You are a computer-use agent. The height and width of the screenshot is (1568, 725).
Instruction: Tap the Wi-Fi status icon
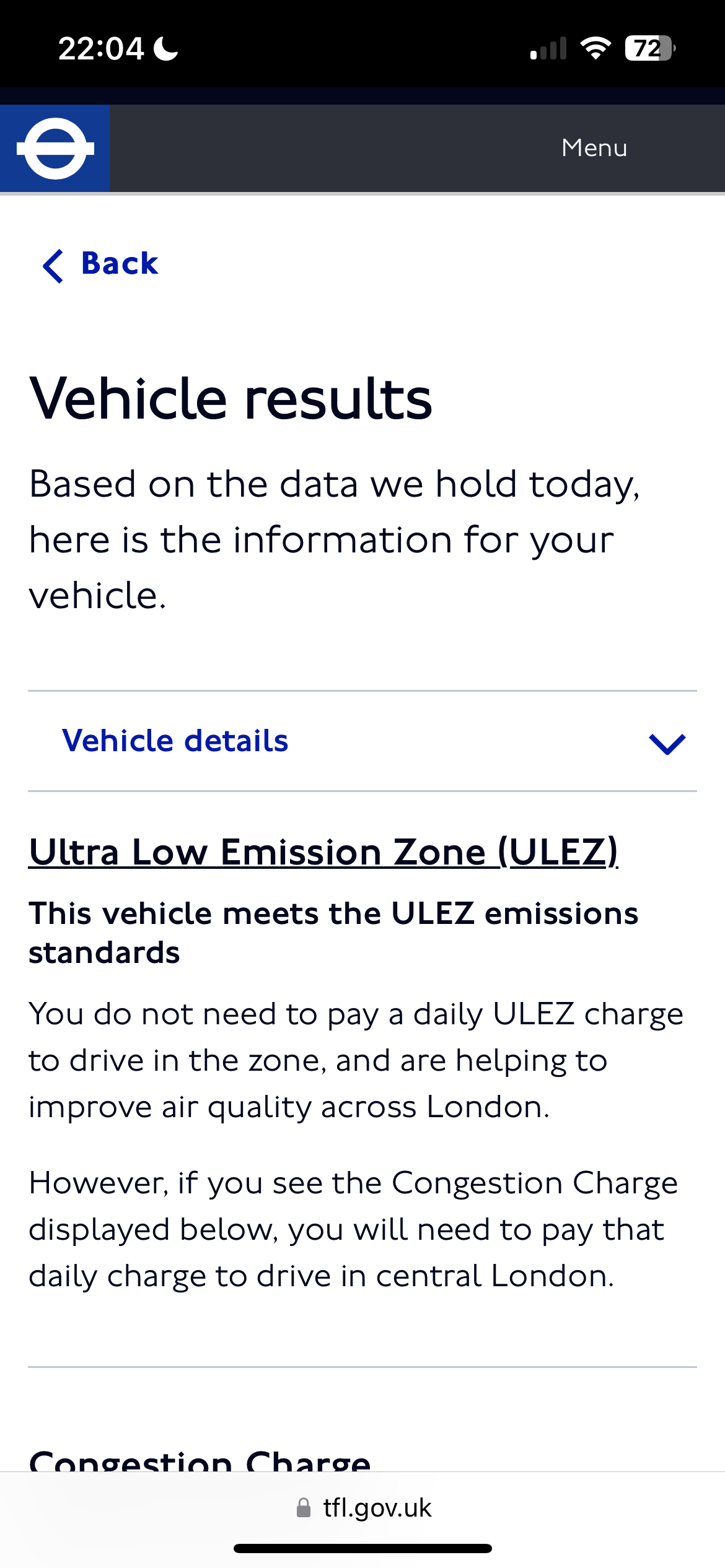[595, 48]
